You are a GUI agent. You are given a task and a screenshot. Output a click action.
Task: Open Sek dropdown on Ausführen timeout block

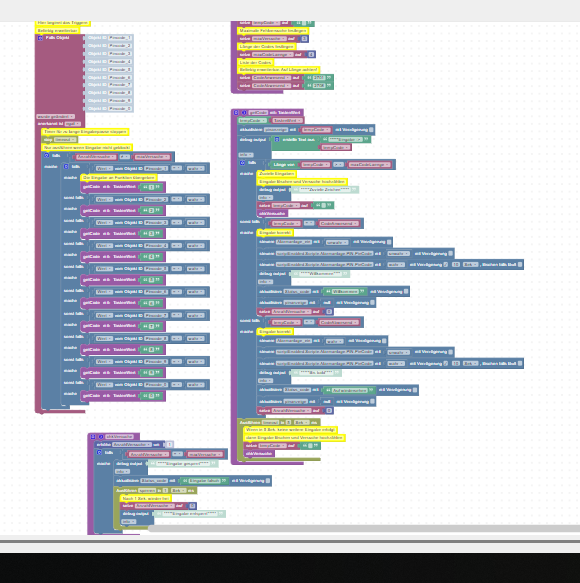click(x=301, y=423)
